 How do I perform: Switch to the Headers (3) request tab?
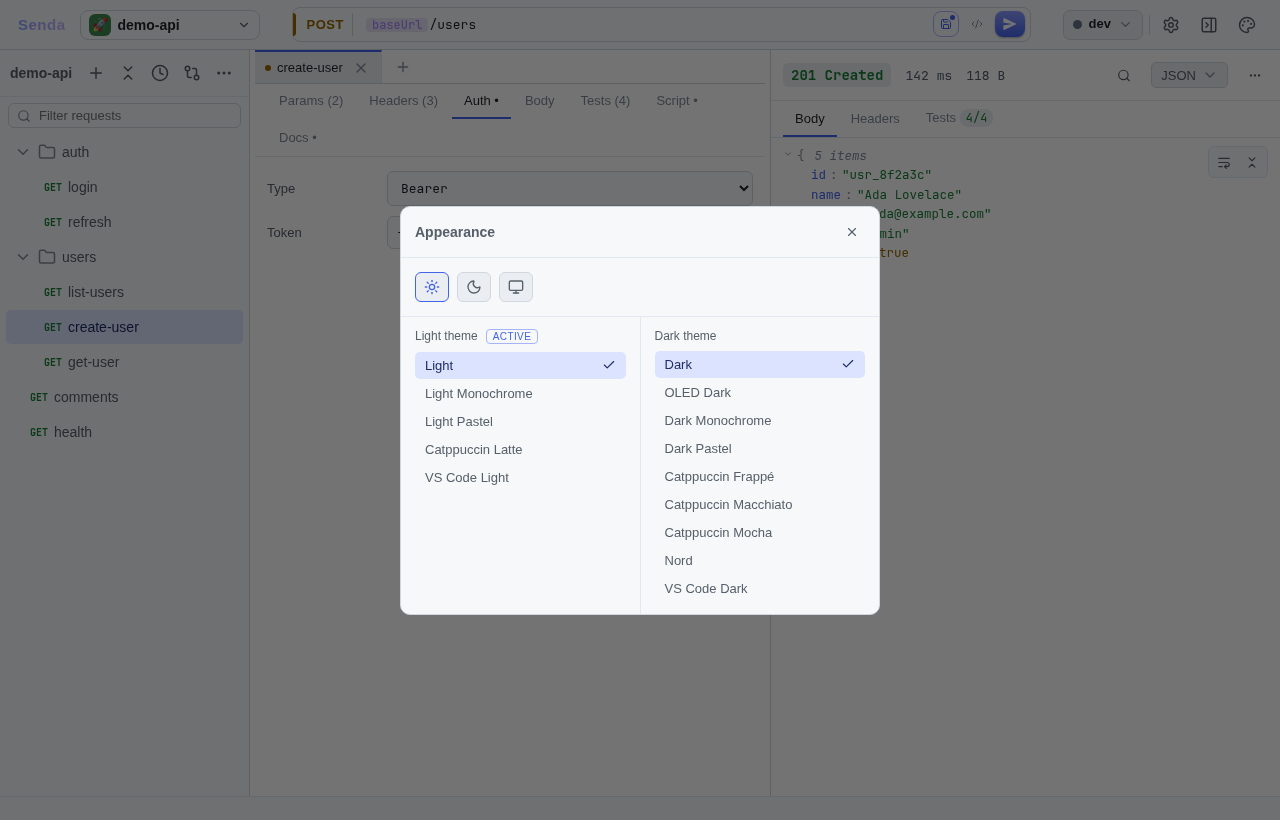[403, 100]
